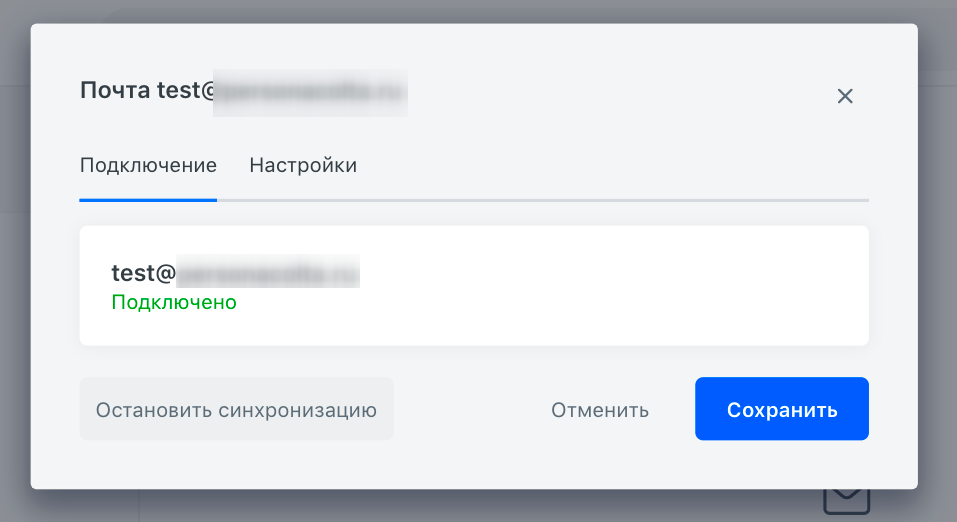Close the mail dialog with the X icon
The width and height of the screenshot is (957, 522).
[845, 96]
